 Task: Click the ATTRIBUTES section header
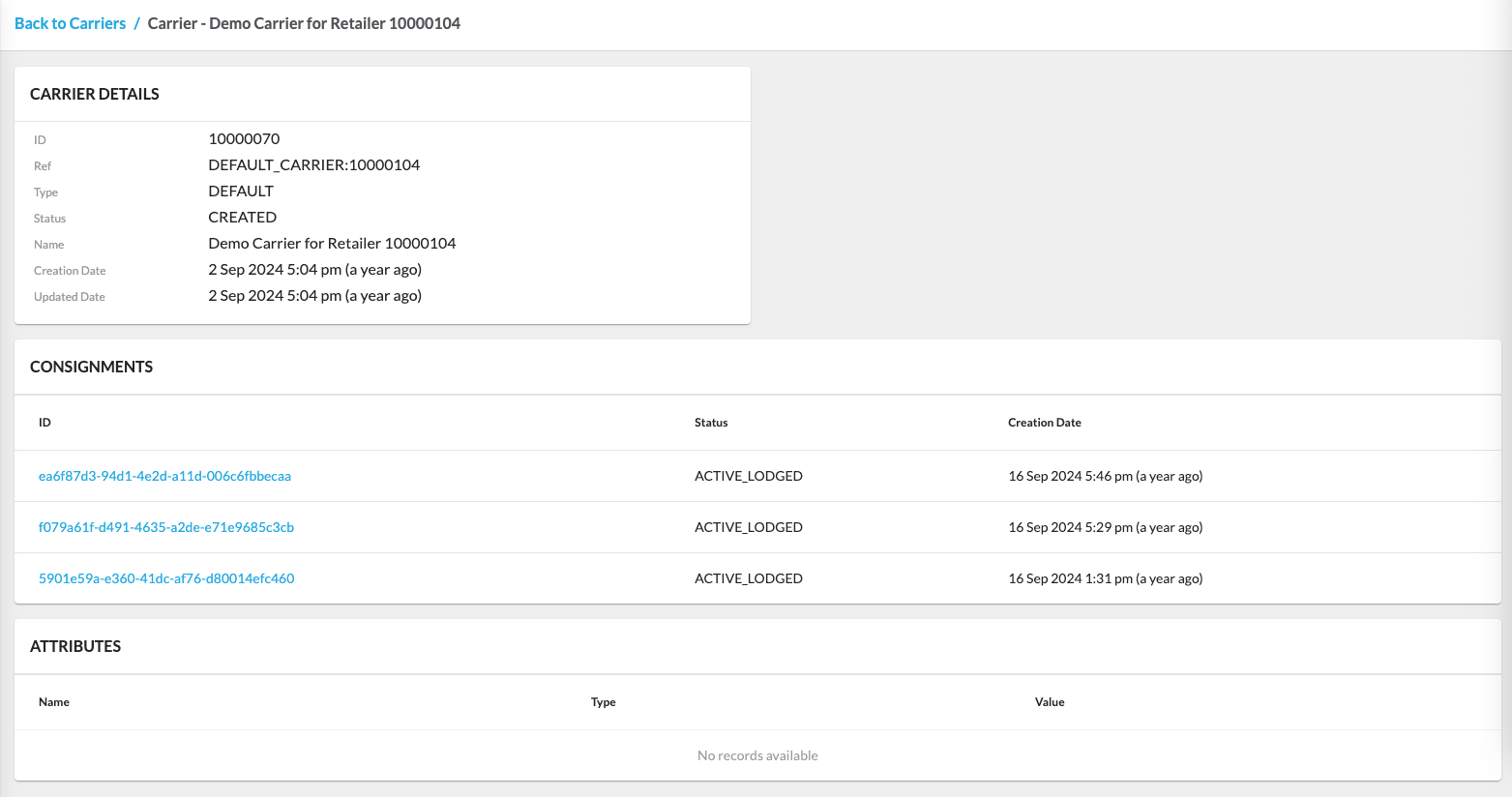[75, 646]
